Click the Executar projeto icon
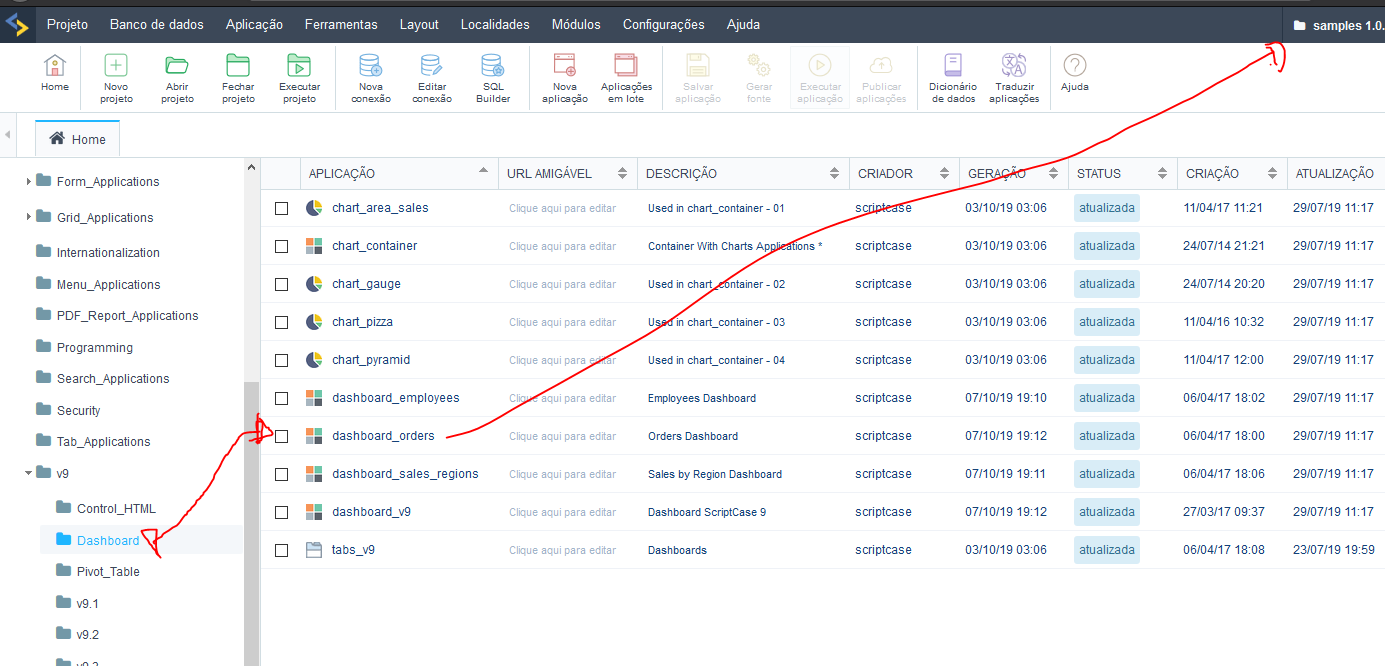This screenshot has width=1385, height=666. (x=299, y=67)
